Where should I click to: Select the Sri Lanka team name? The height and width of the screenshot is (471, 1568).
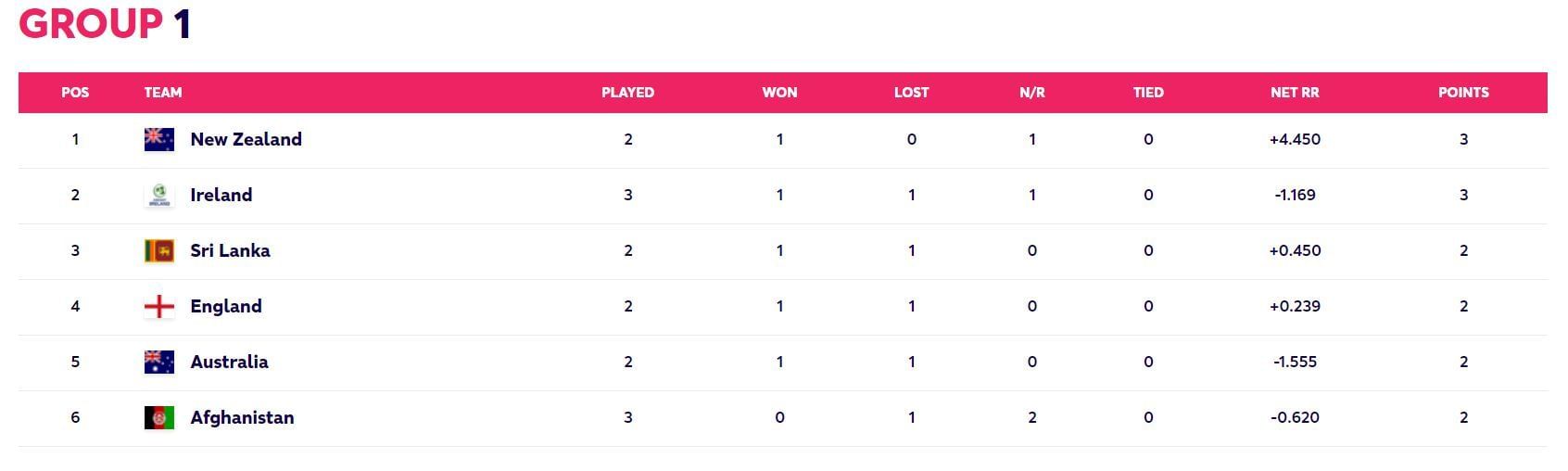[x=230, y=250]
